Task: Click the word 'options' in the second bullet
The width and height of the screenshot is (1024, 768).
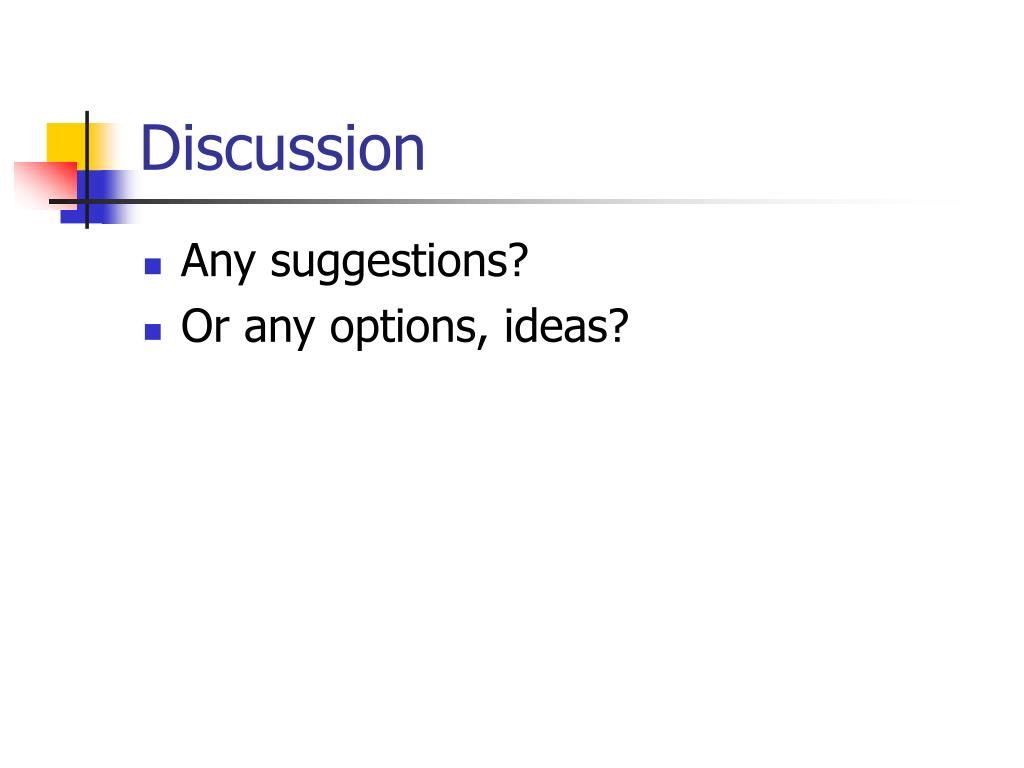Action: (x=405, y=328)
